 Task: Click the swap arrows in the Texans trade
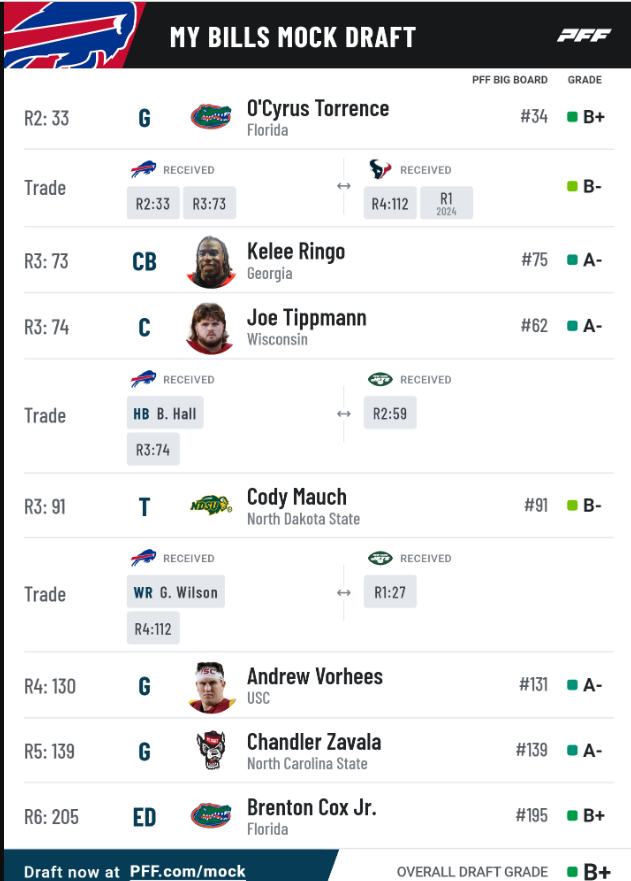[344, 186]
